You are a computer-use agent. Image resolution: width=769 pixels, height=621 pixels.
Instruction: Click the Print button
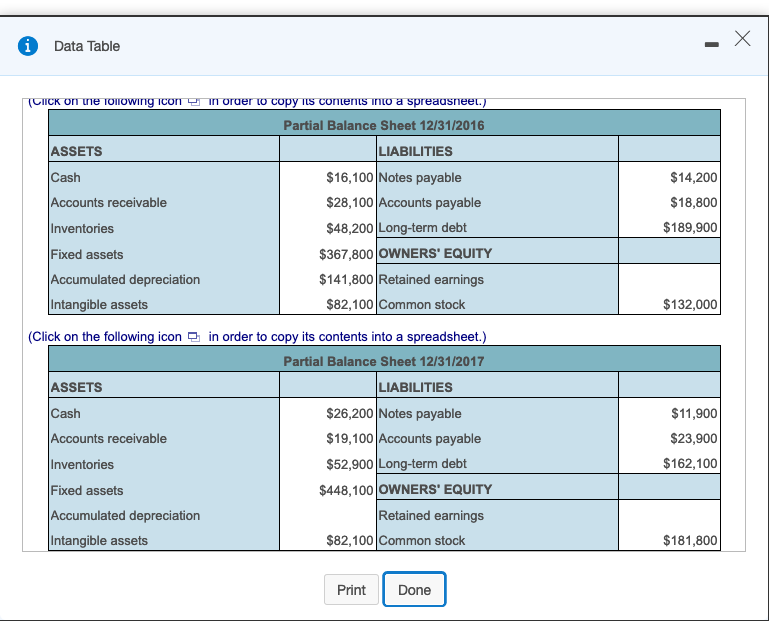351,590
